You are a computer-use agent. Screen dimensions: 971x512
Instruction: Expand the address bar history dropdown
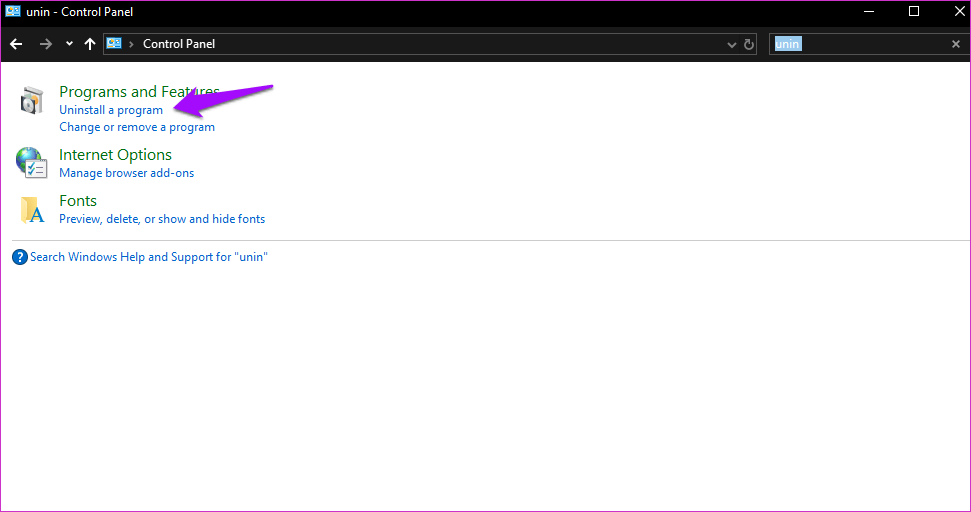click(731, 44)
